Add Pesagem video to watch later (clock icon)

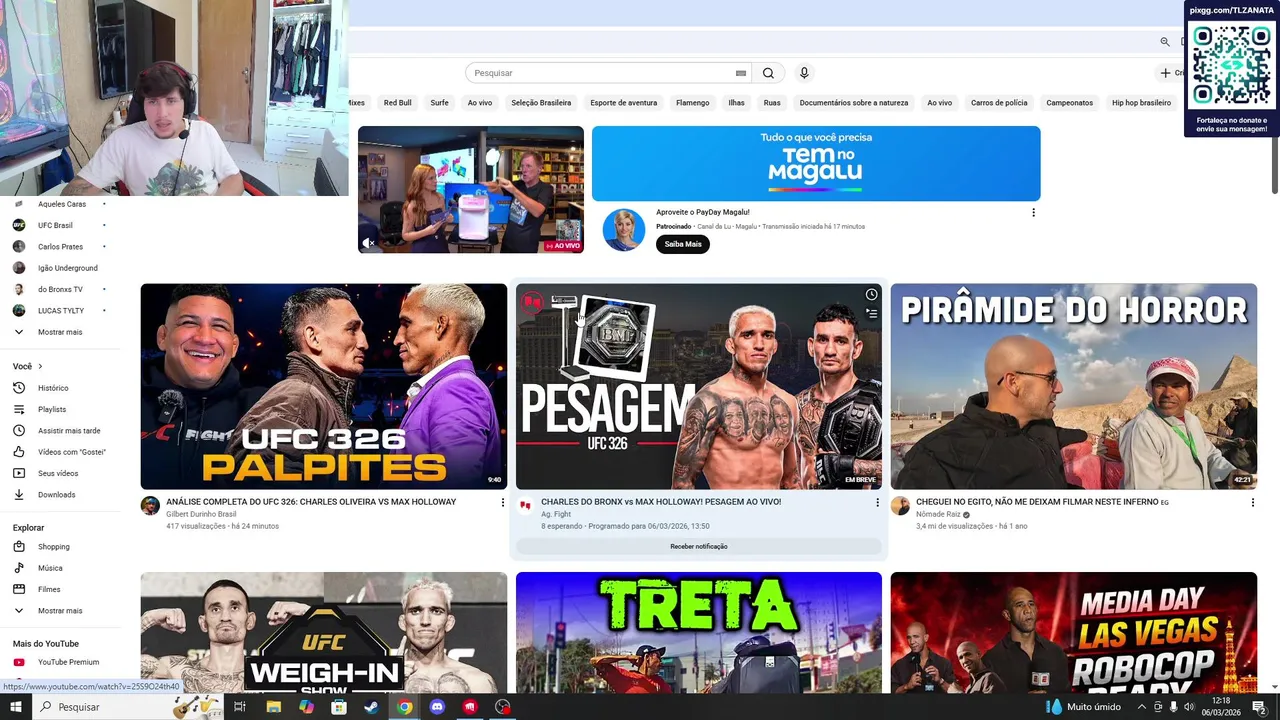(871, 294)
